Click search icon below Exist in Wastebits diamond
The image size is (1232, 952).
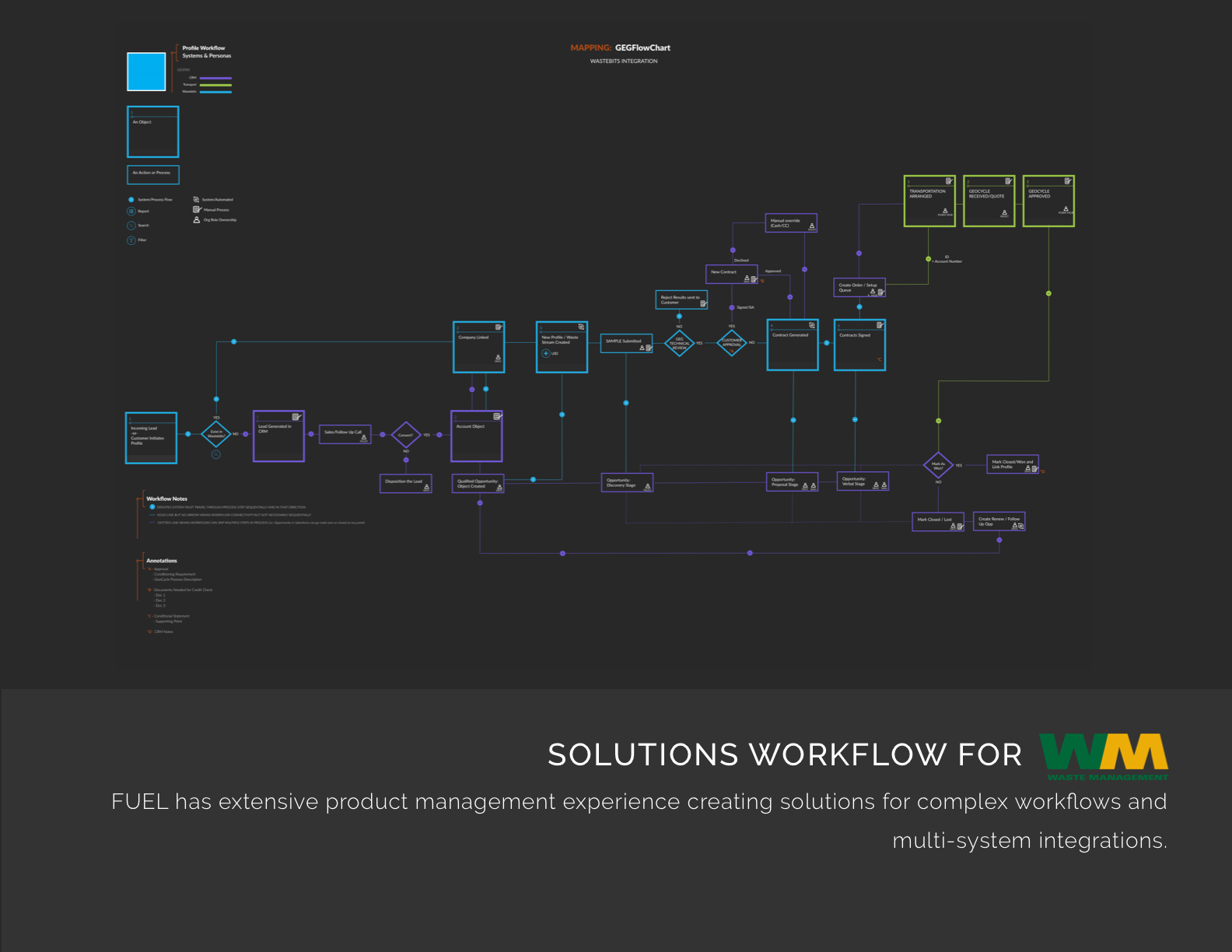216,454
